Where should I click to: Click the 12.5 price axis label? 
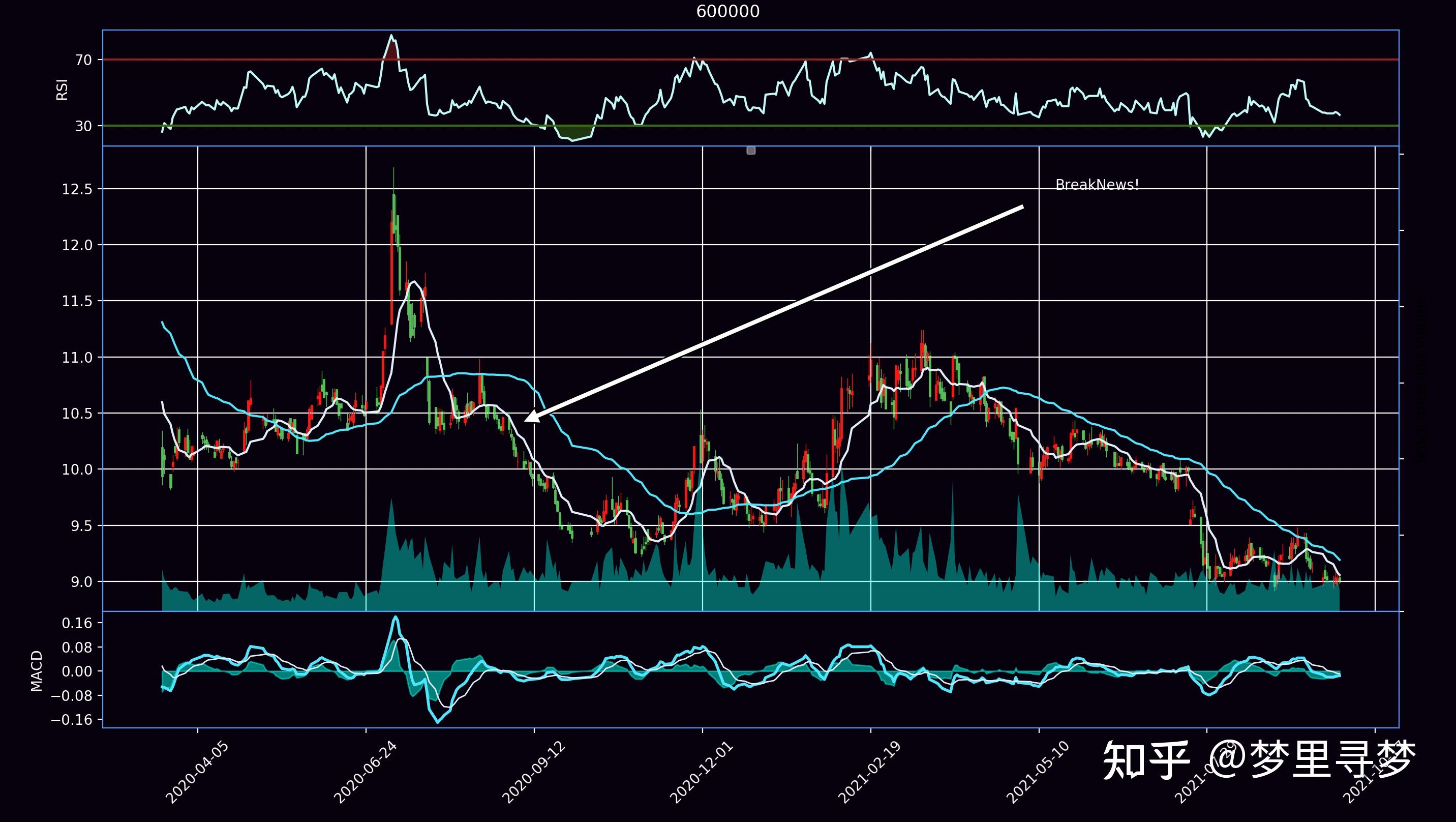[77, 189]
